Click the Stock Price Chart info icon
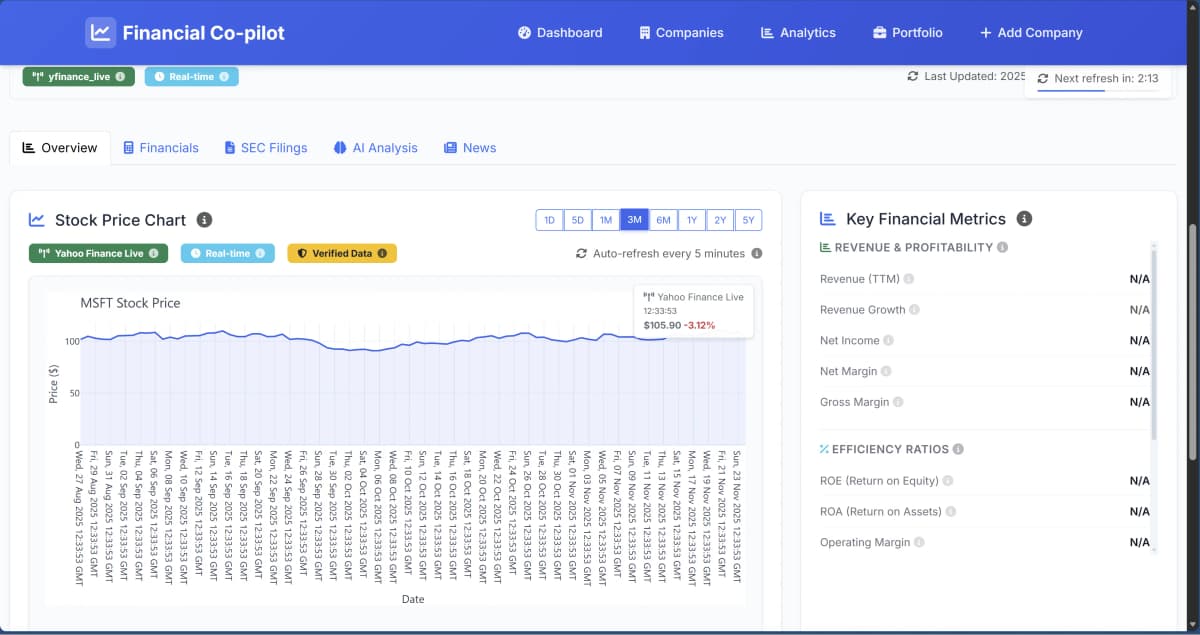The image size is (1200, 635). (205, 219)
